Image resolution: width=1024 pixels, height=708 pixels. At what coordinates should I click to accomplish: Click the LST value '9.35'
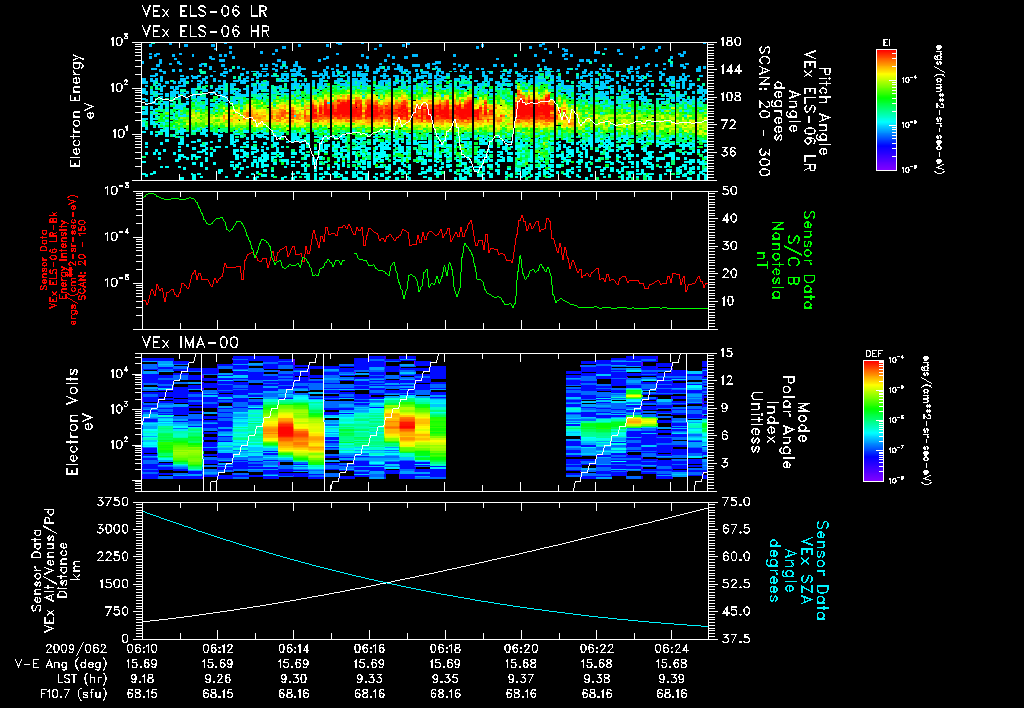[x=445, y=679]
